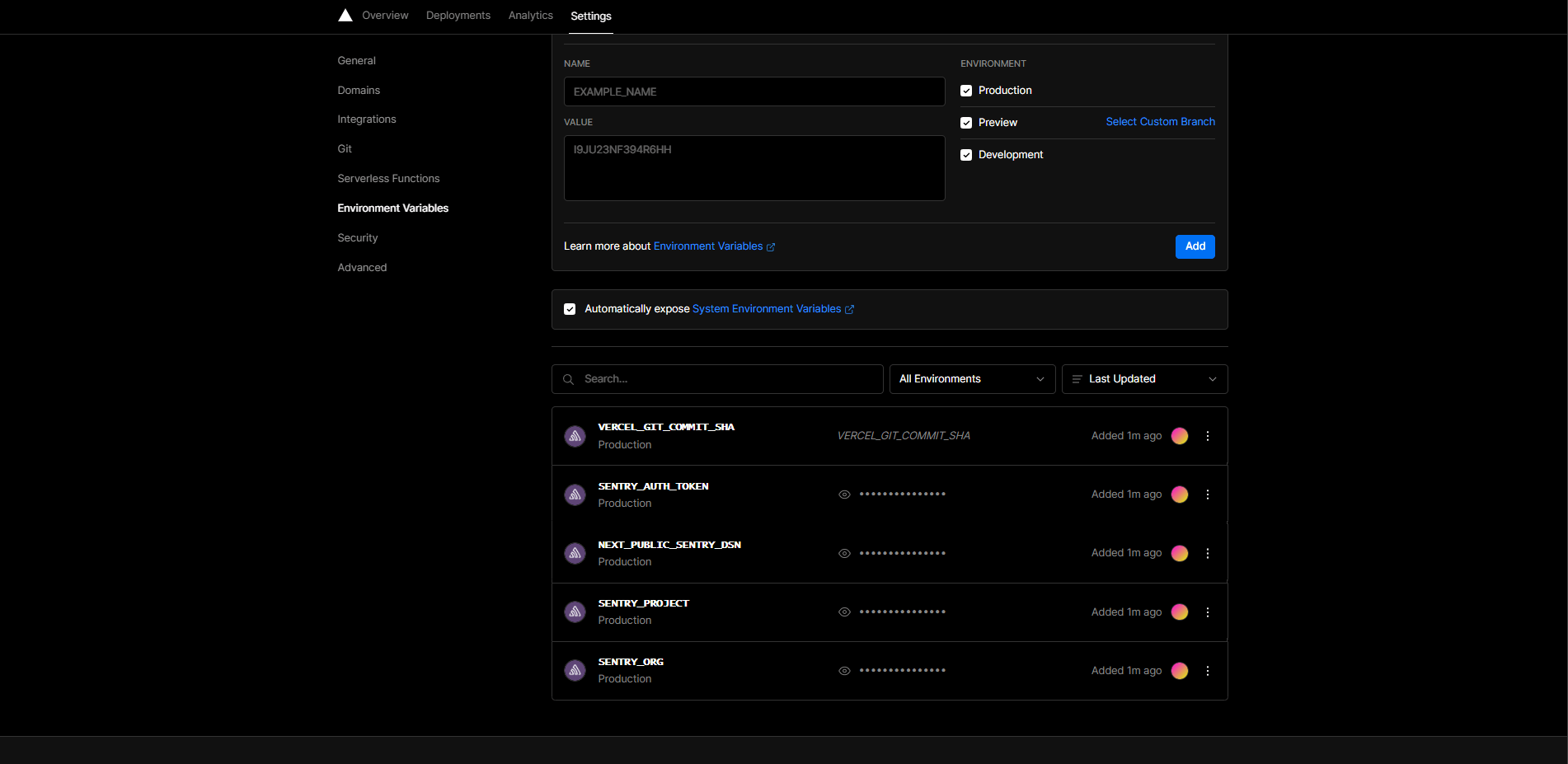Screen dimensions: 1568x764
Task: Uncheck the Preview environment checkbox
Action: point(966,123)
